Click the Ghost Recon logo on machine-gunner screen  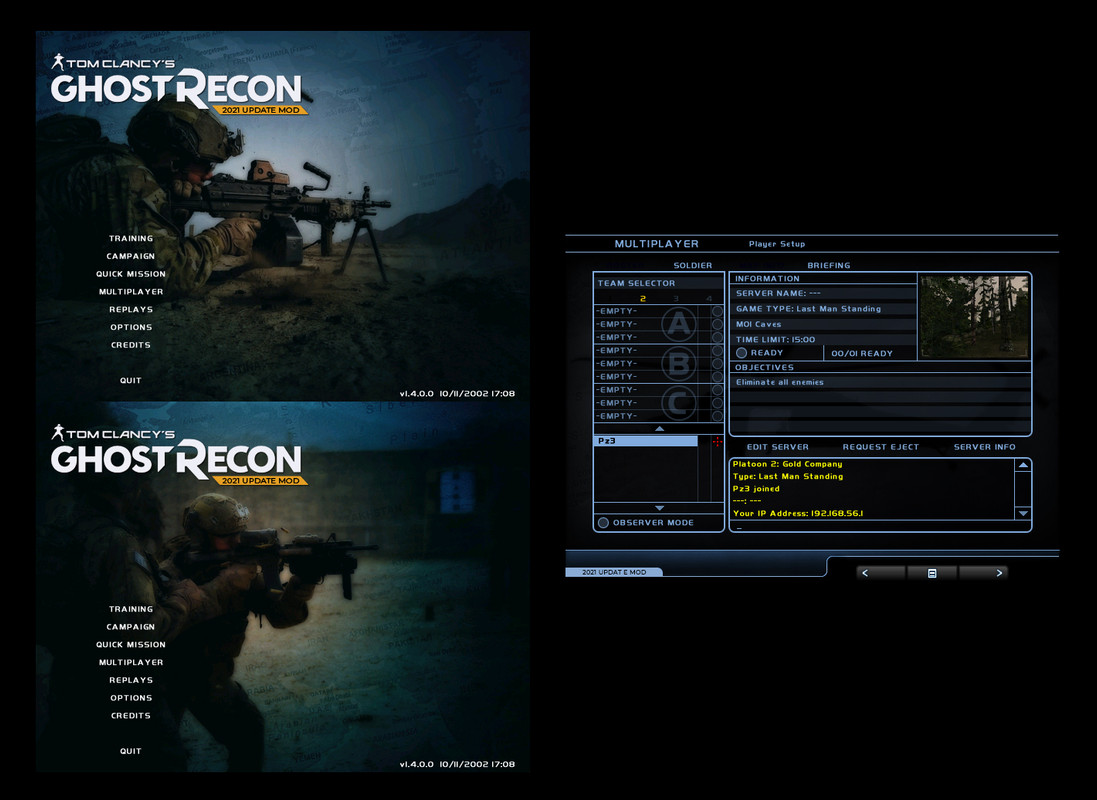tap(178, 84)
